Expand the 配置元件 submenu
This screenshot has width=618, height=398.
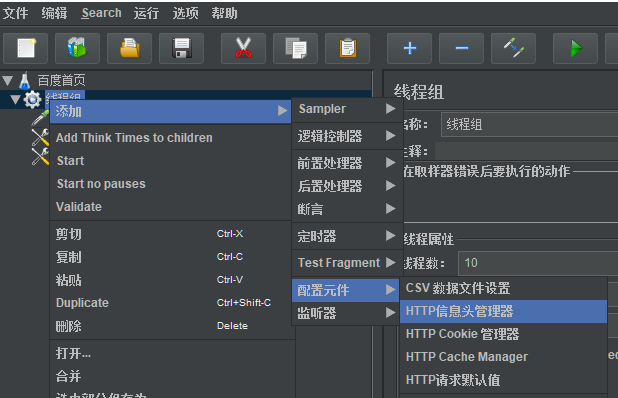[345, 290]
